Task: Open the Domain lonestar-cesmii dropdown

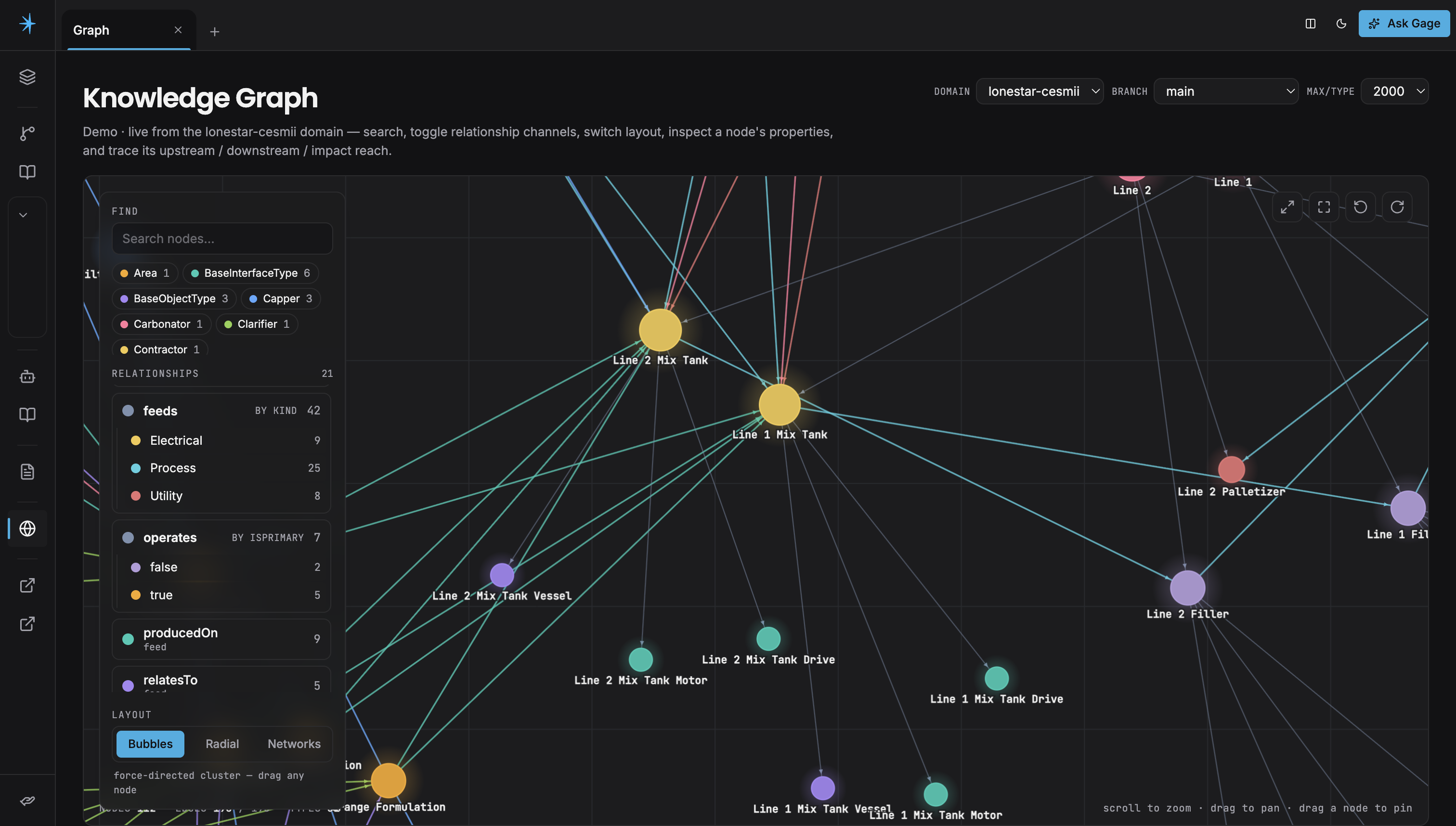Action: coord(1040,91)
